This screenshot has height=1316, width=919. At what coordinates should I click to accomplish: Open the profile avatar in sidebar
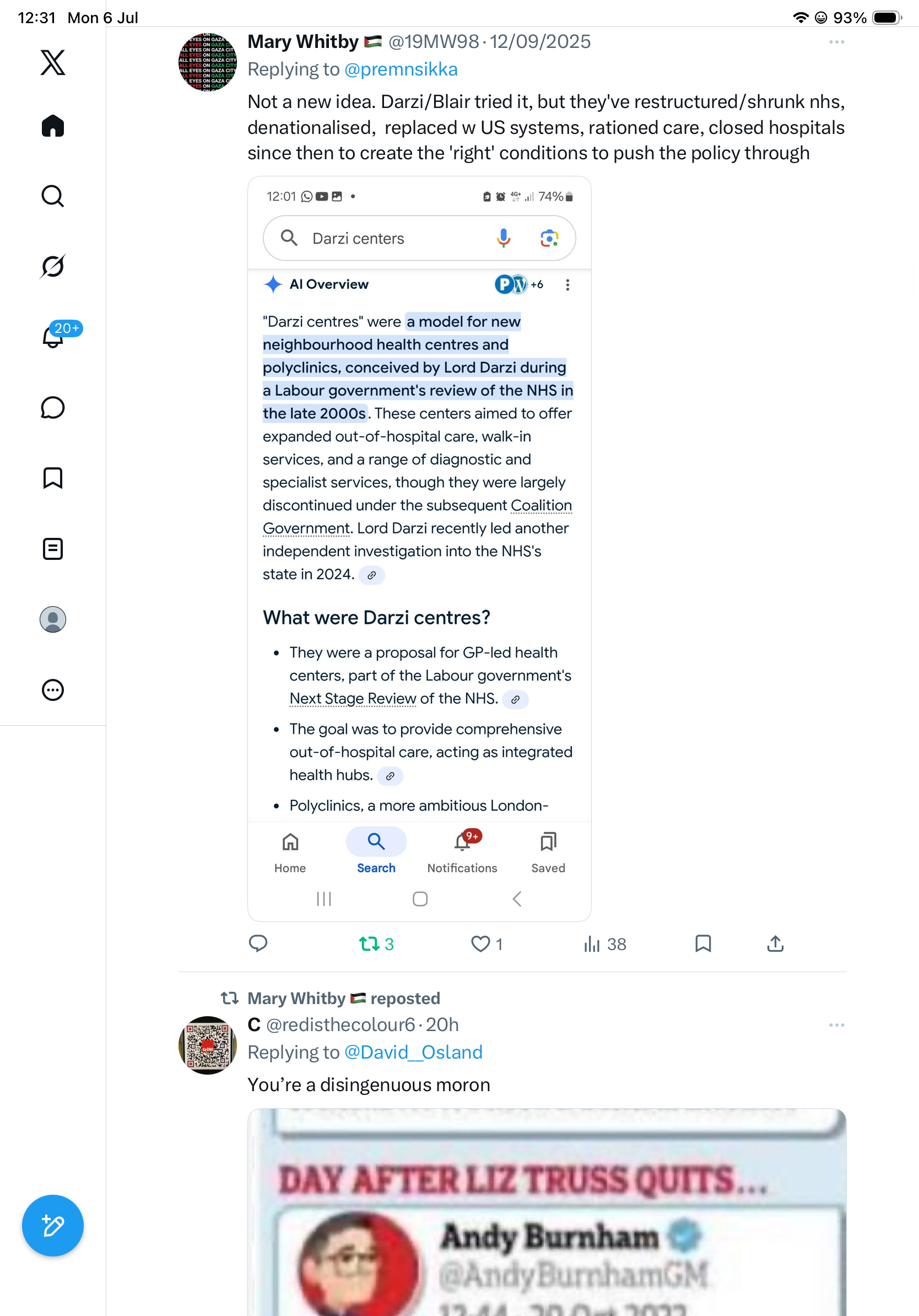[53, 619]
